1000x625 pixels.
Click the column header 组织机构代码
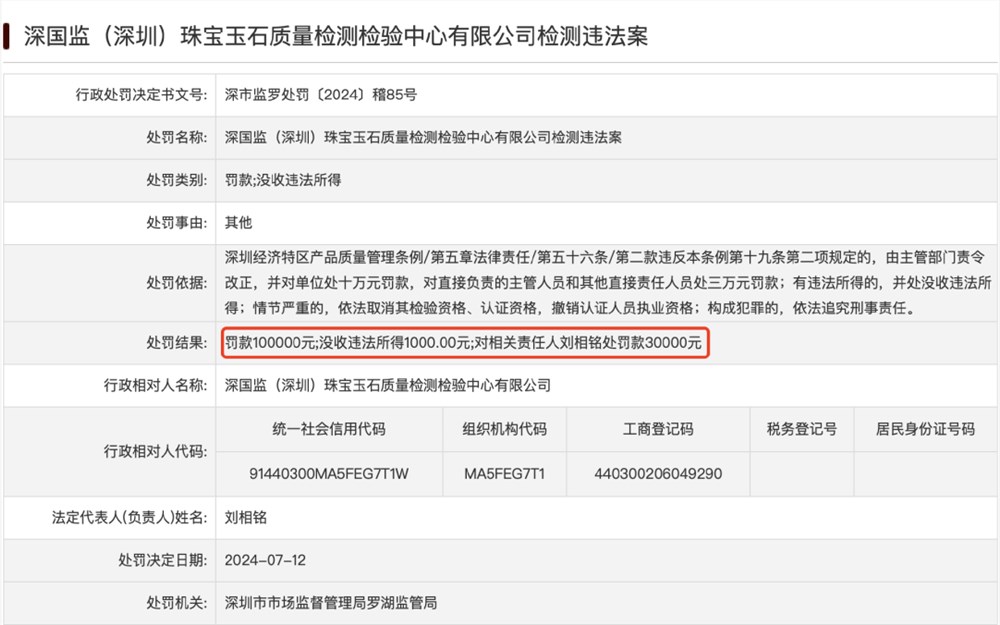[504, 430]
